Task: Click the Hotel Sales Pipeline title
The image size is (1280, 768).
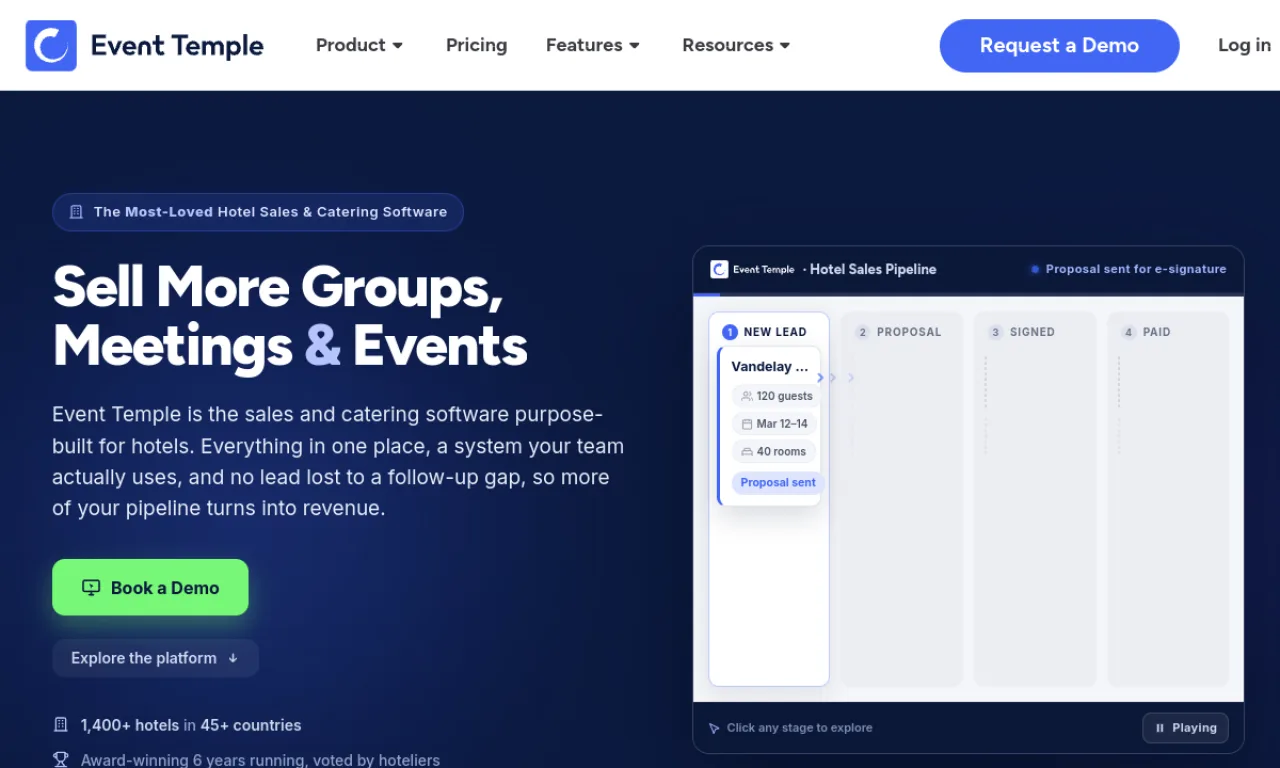Action: (x=873, y=269)
